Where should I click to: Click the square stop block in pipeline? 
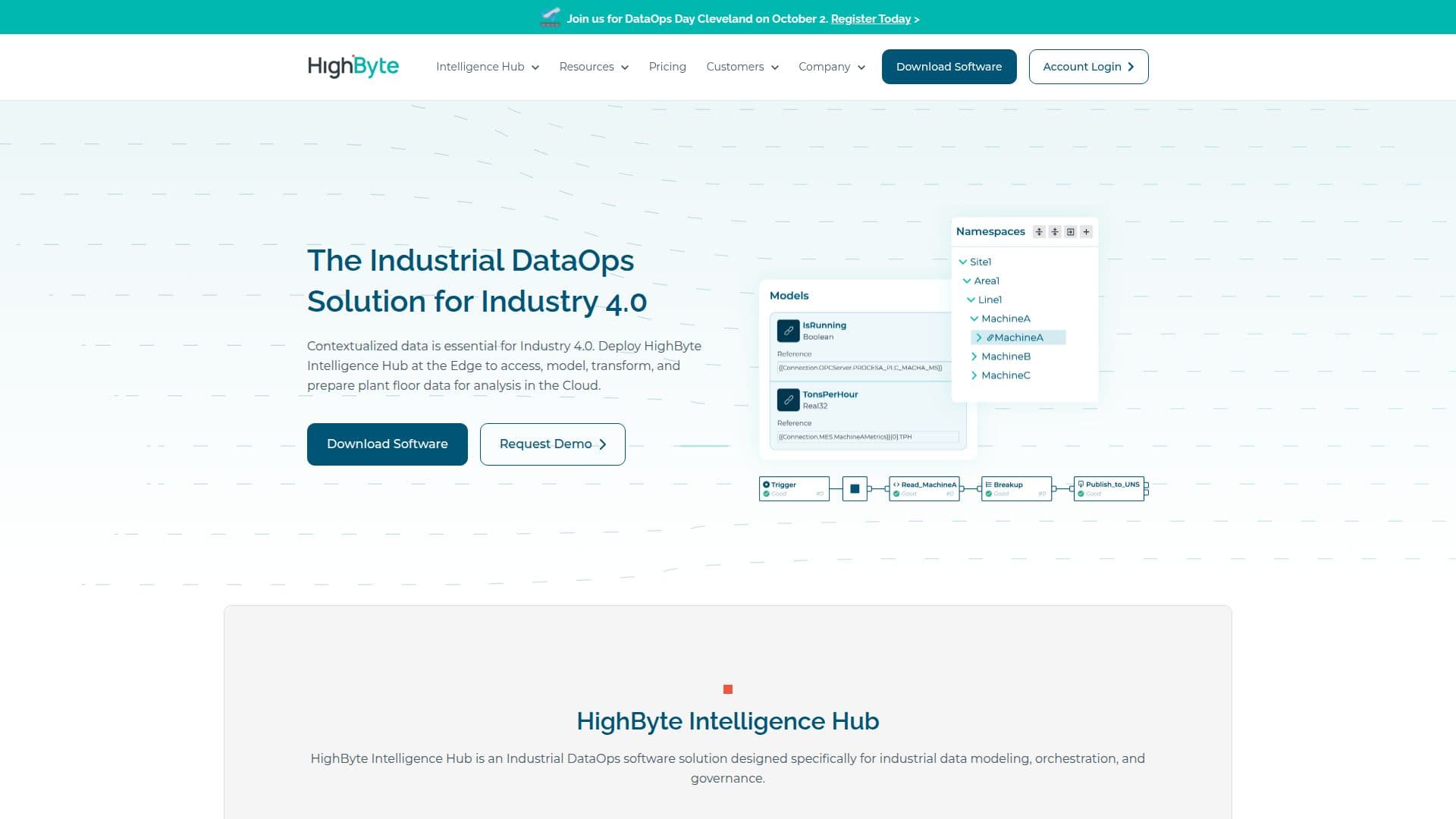click(855, 489)
